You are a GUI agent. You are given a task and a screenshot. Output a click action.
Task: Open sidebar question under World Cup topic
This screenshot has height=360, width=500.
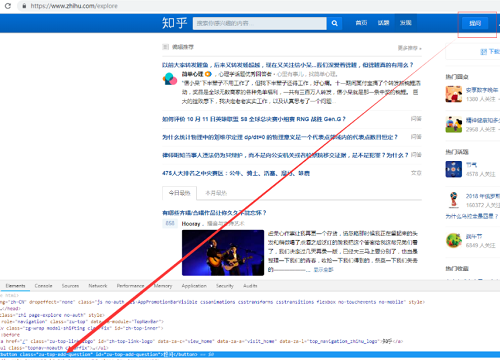pos(472,216)
